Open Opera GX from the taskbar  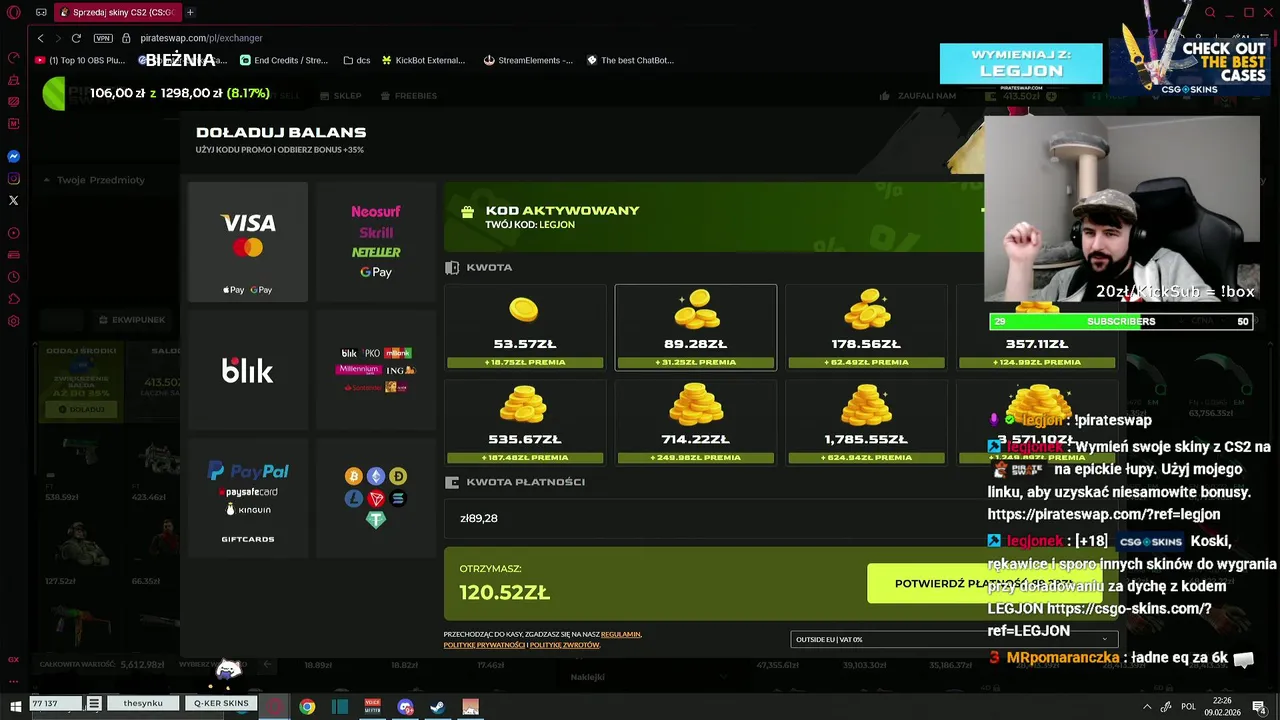click(x=274, y=706)
